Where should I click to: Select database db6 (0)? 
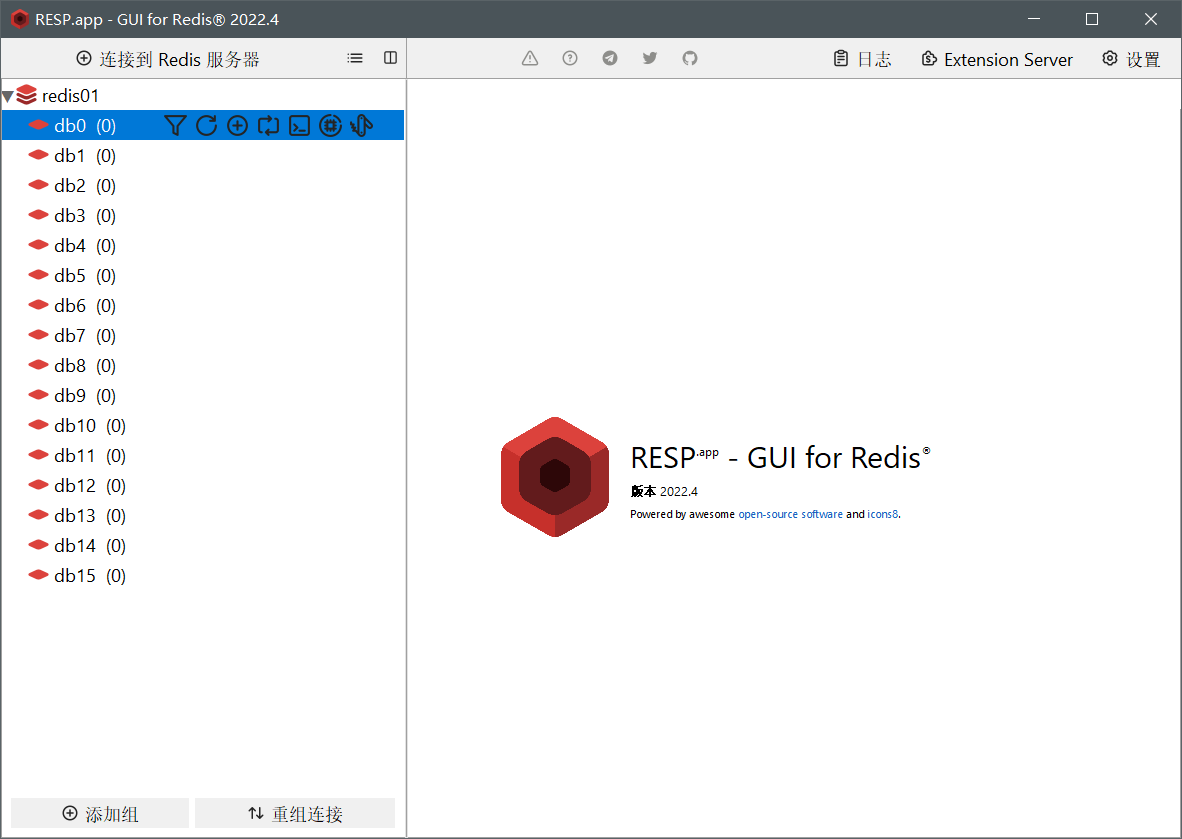[x=203, y=305]
